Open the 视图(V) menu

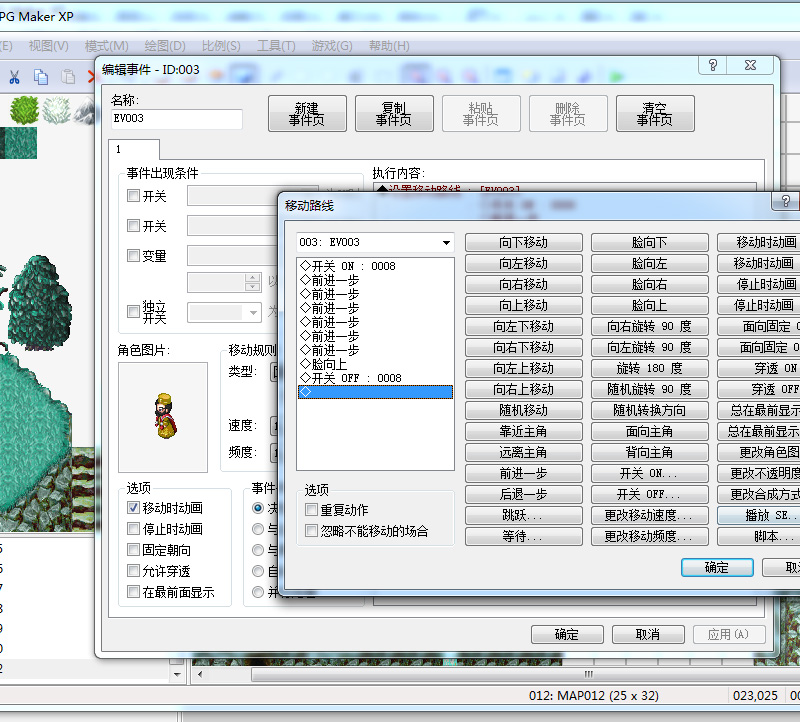[48, 46]
